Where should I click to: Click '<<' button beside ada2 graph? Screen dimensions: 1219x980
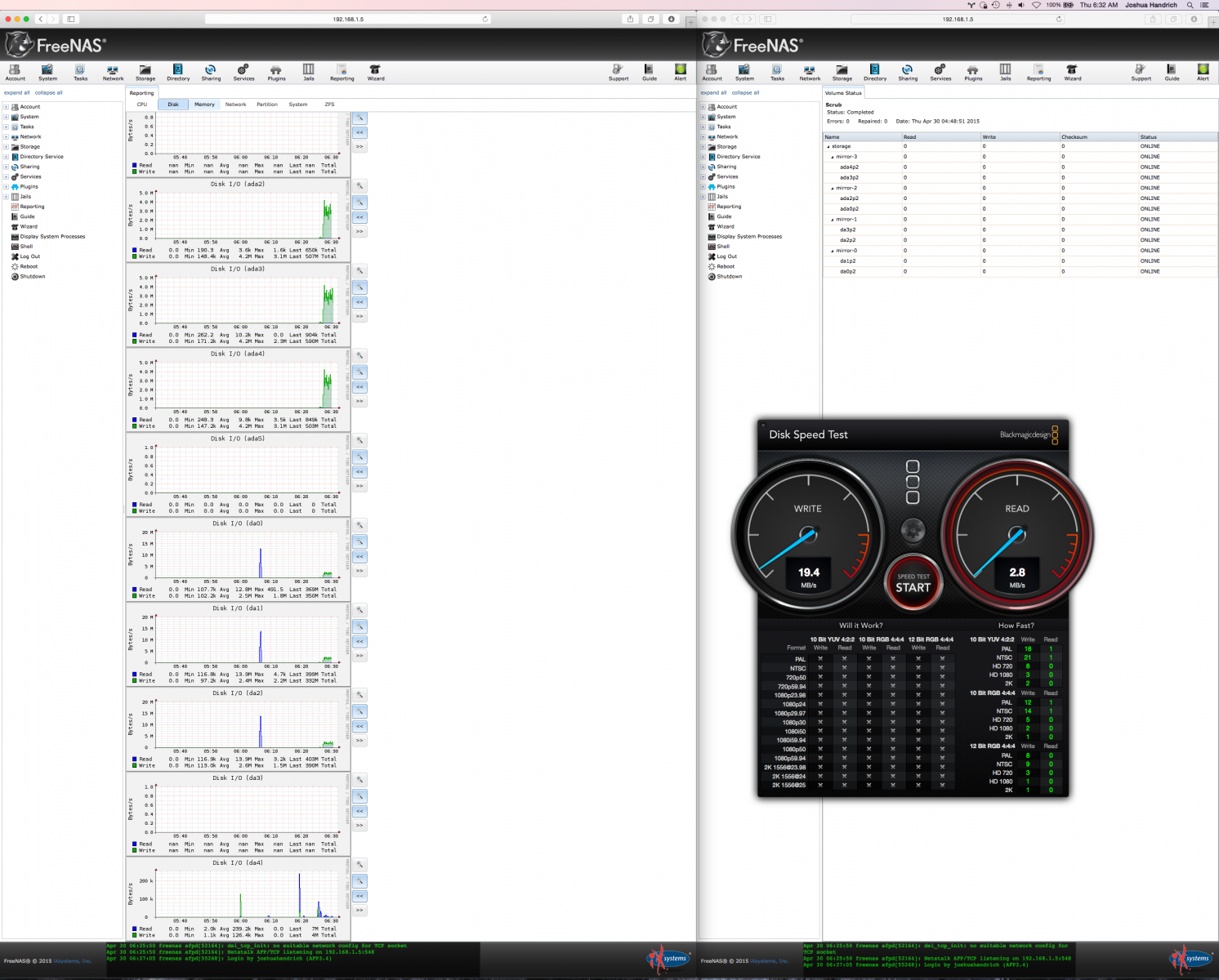[x=359, y=217]
